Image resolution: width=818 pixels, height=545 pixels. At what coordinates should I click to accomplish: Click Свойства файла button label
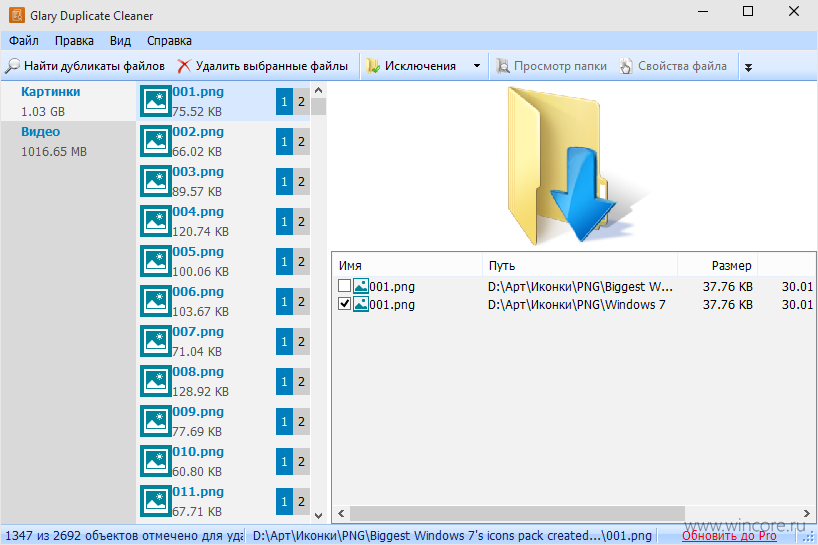click(682, 66)
